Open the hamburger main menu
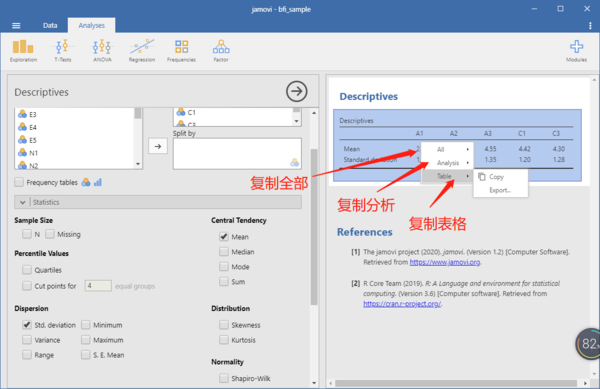The image size is (600, 389). (16, 26)
